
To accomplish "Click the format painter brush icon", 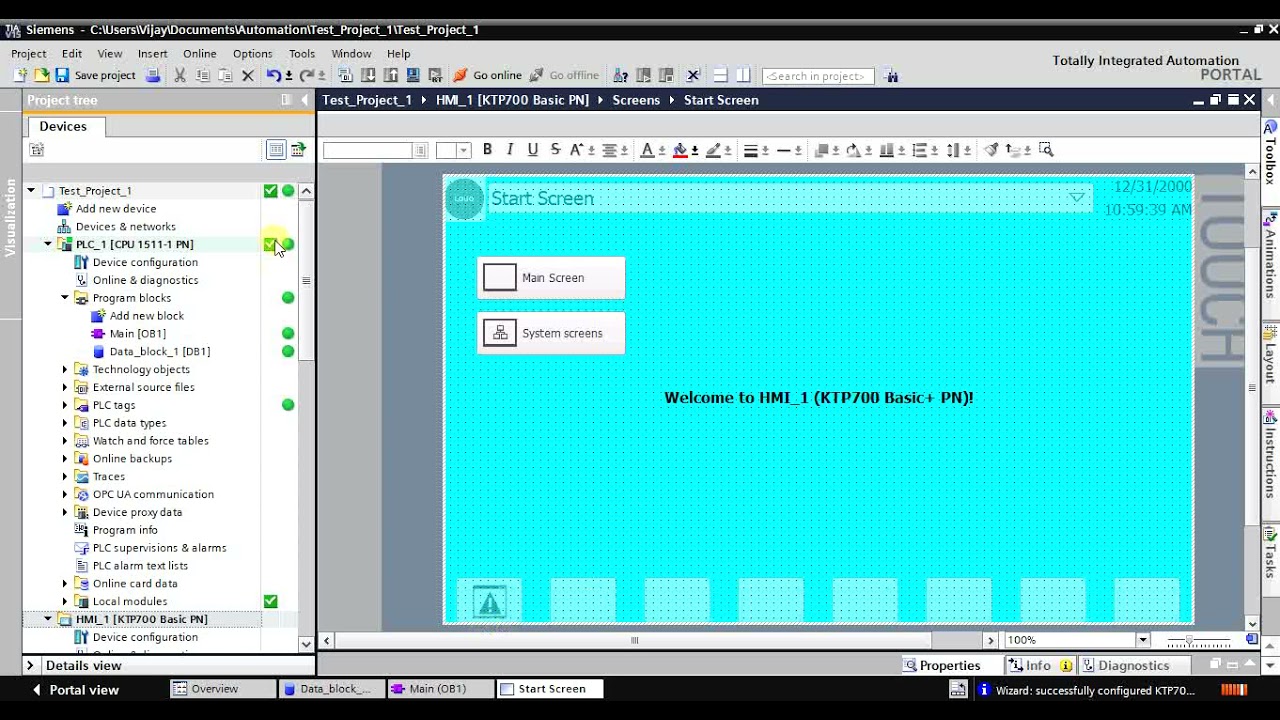I will point(991,150).
